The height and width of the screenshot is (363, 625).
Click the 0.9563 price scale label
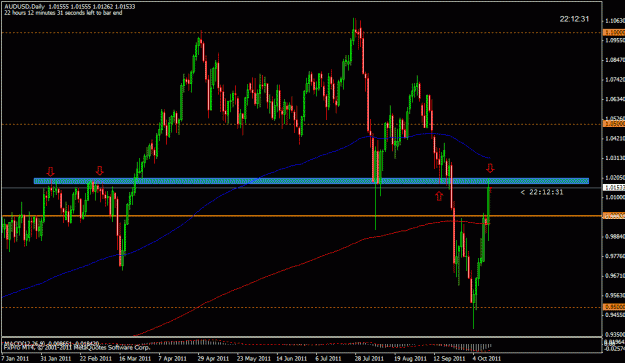click(x=615, y=295)
